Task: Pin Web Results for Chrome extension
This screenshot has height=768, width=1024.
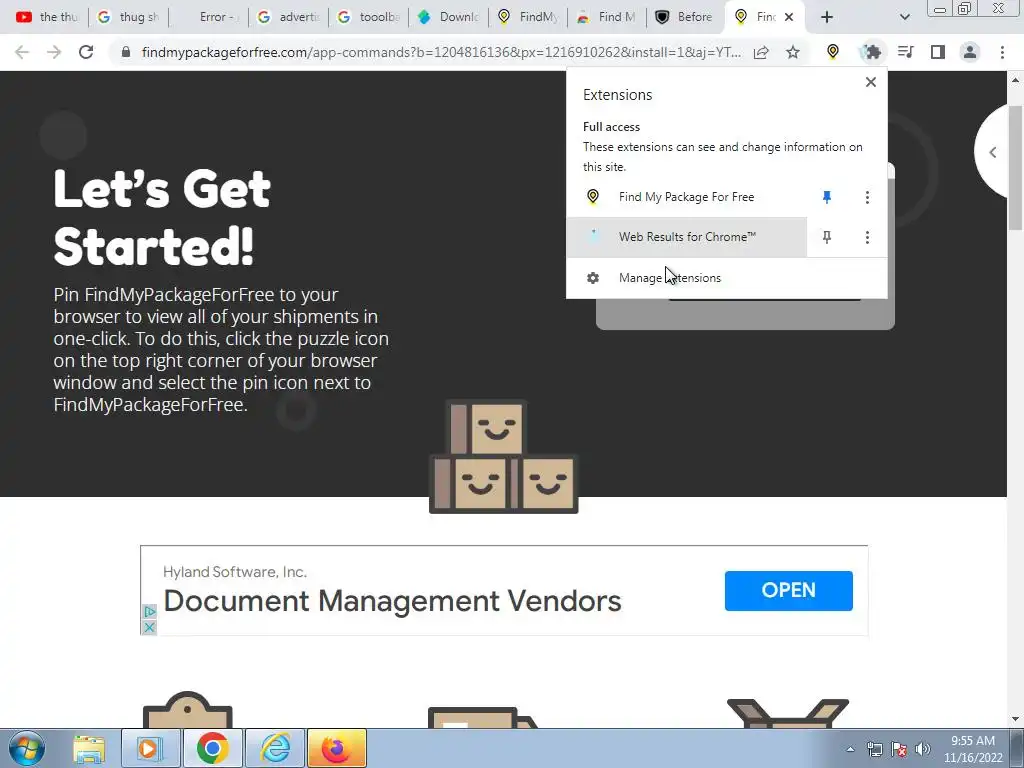Action: 827,237
